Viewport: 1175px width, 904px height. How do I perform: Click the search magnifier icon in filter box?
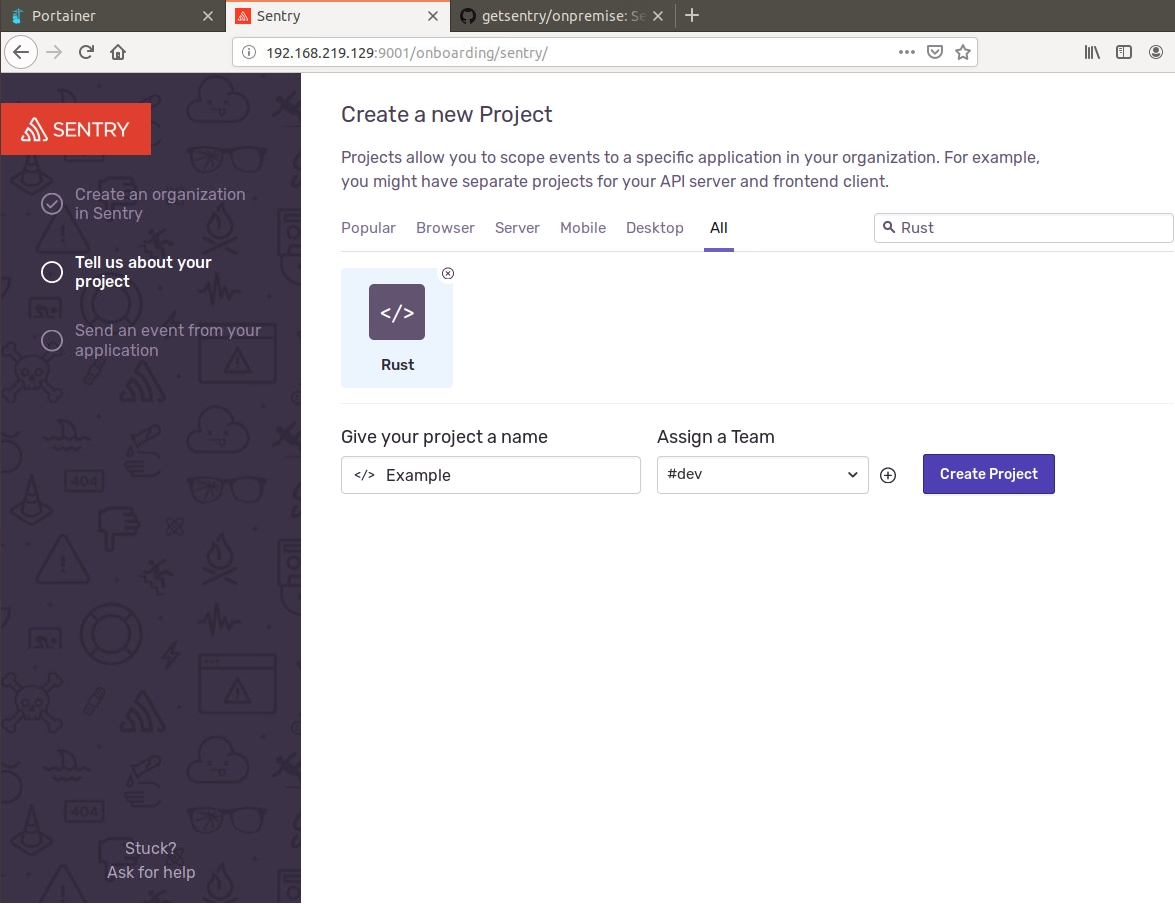[x=888, y=227]
